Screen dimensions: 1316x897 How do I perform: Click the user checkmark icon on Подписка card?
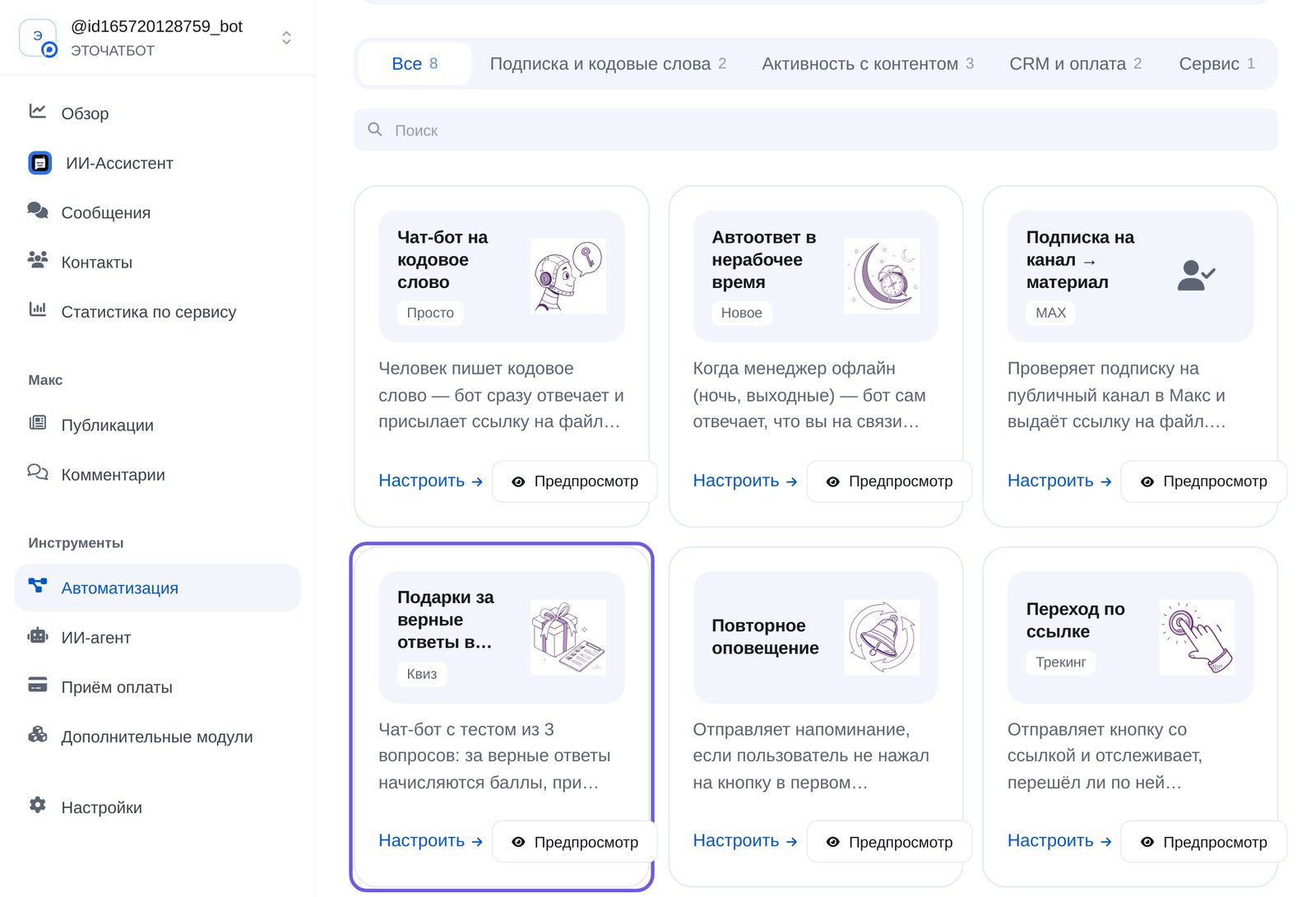1196,276
